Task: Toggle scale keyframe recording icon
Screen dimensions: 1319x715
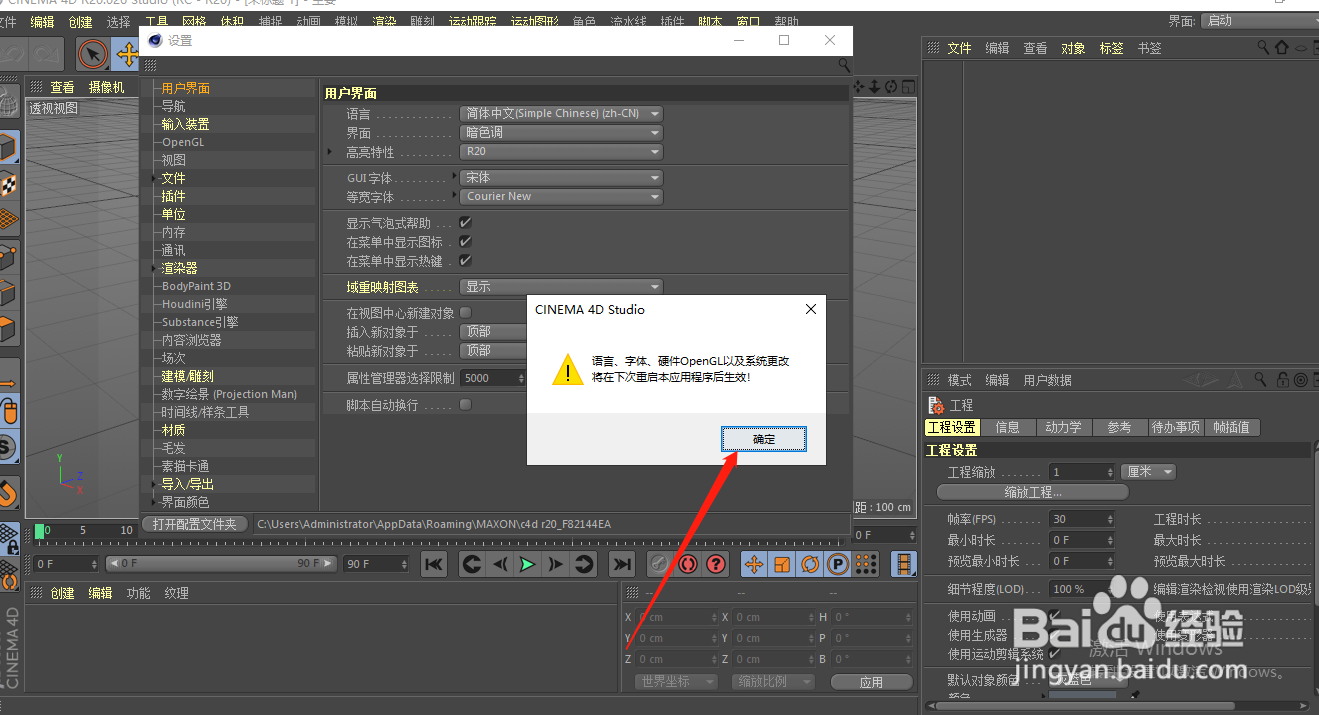Action: click(x=782, y=564)
